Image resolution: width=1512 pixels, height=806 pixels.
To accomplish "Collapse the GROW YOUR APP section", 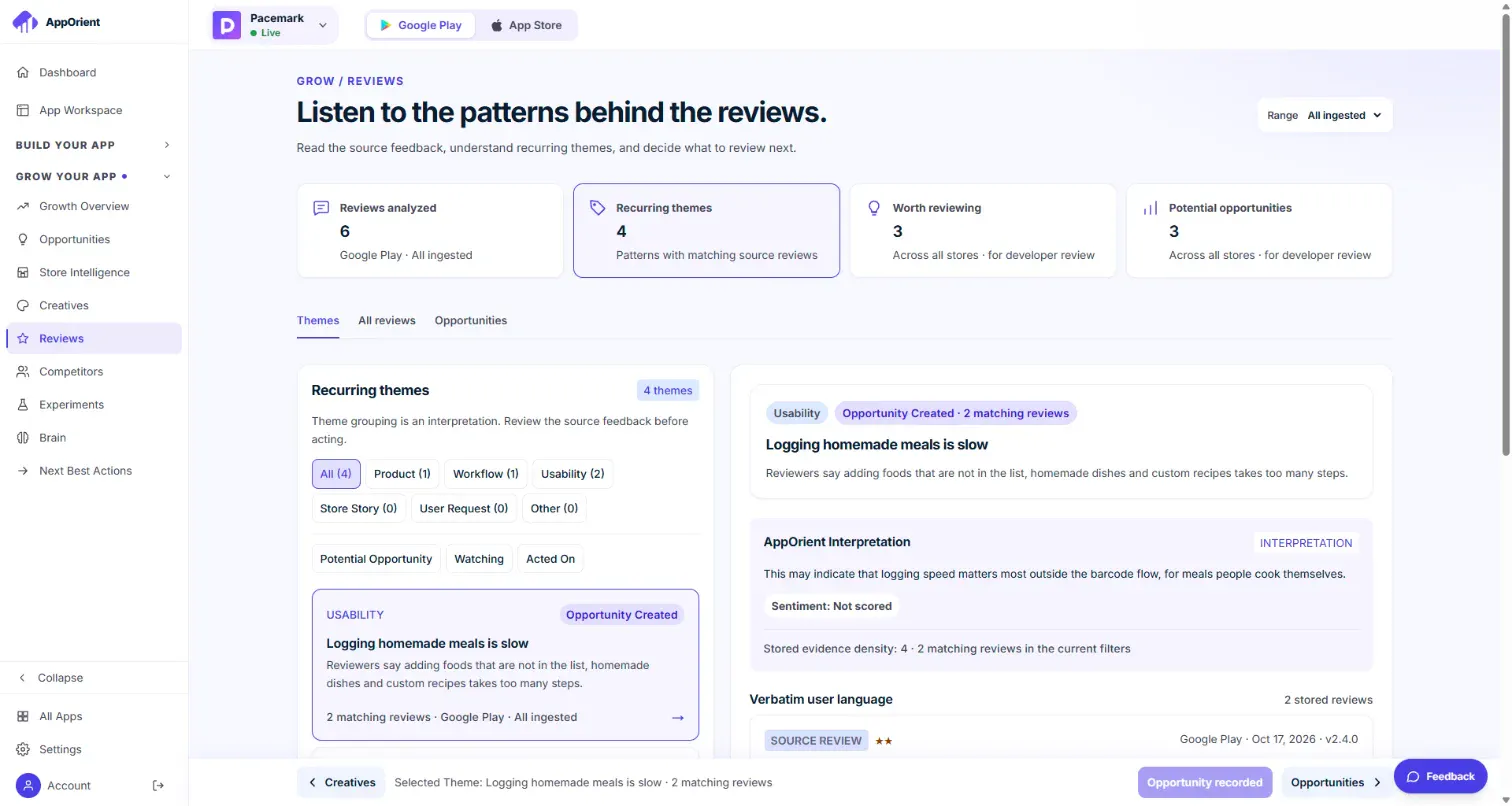I will click(94, 177).
